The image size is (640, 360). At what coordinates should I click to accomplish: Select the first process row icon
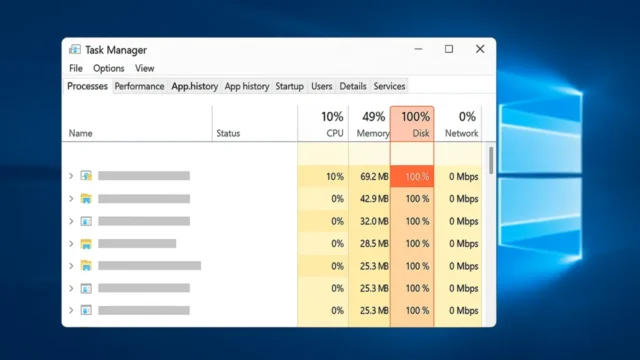(86, 176)
